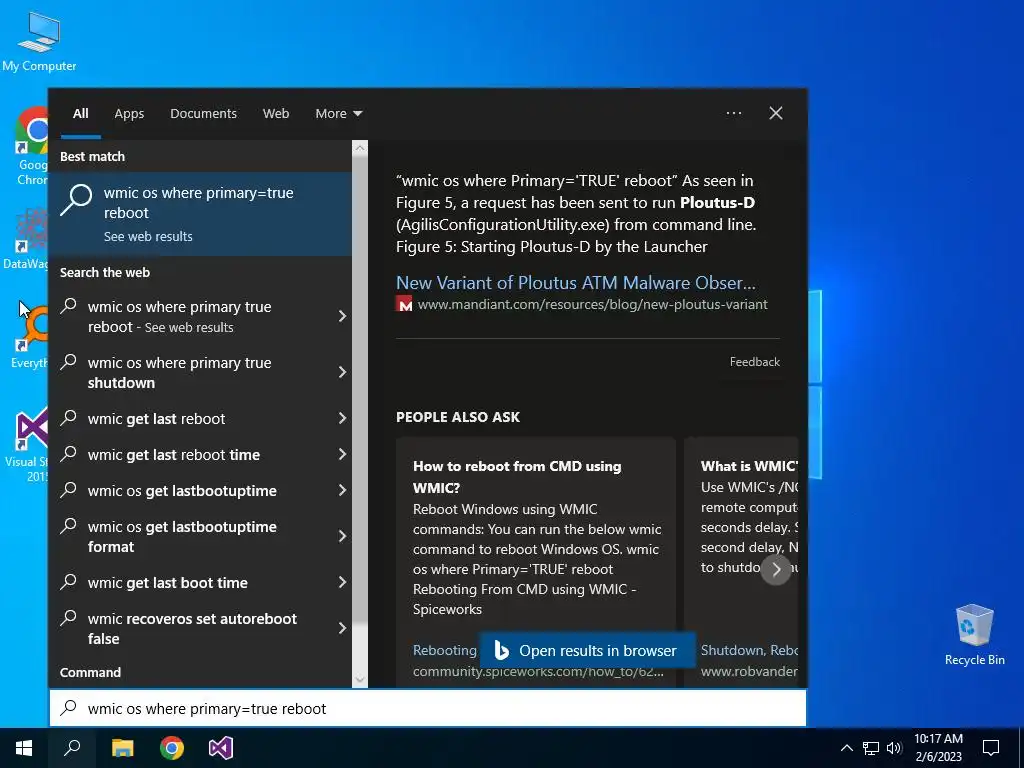
Task: Select the Google Chrome desktop shortcut
Action: pyautogui.click(x=31, y=146)
